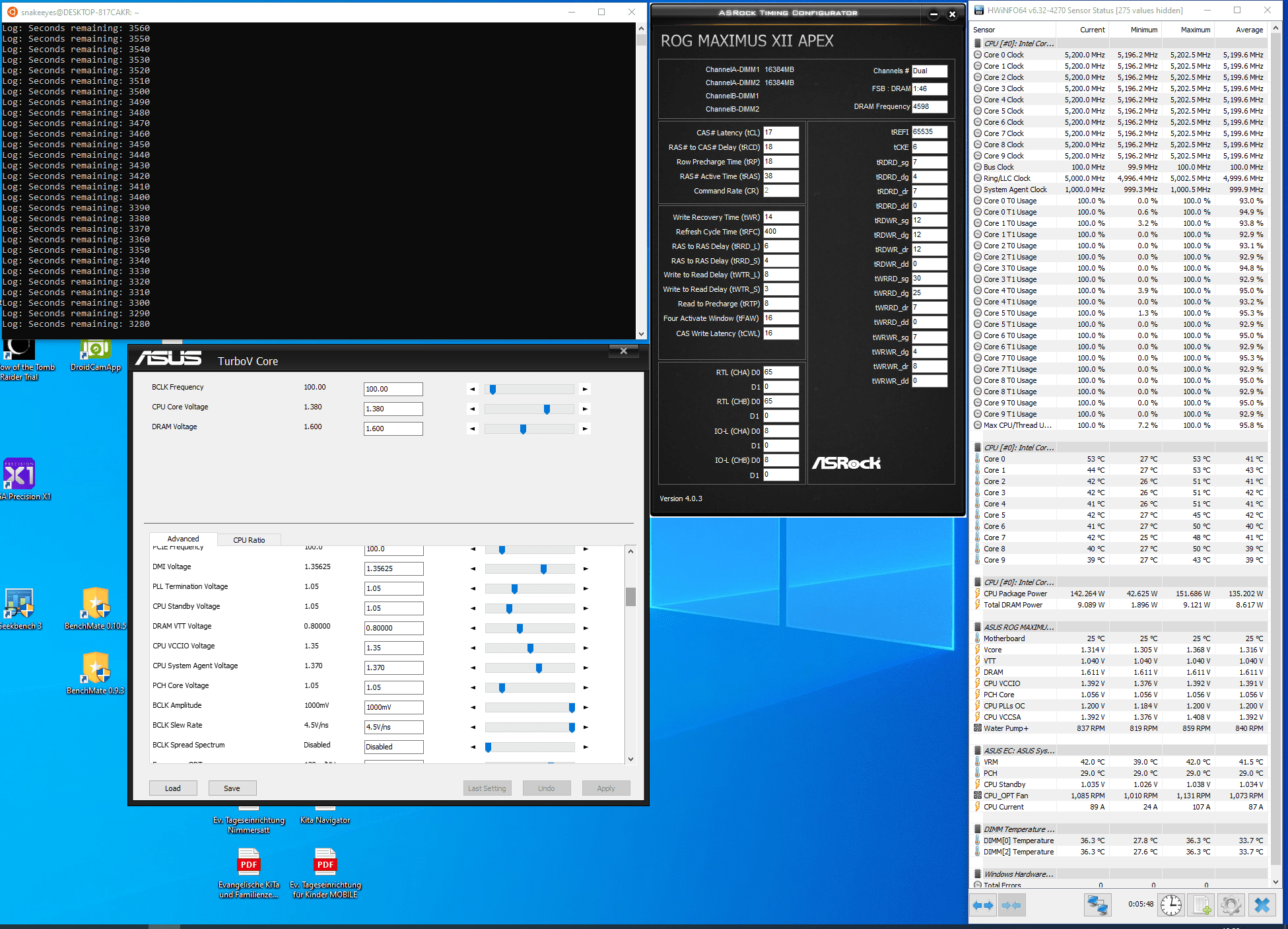Image resolution: width=1288 pixels, height=929 pixels.
Task: Click the Motherboard temperature thermometer icon
Action: coord(978,638)
